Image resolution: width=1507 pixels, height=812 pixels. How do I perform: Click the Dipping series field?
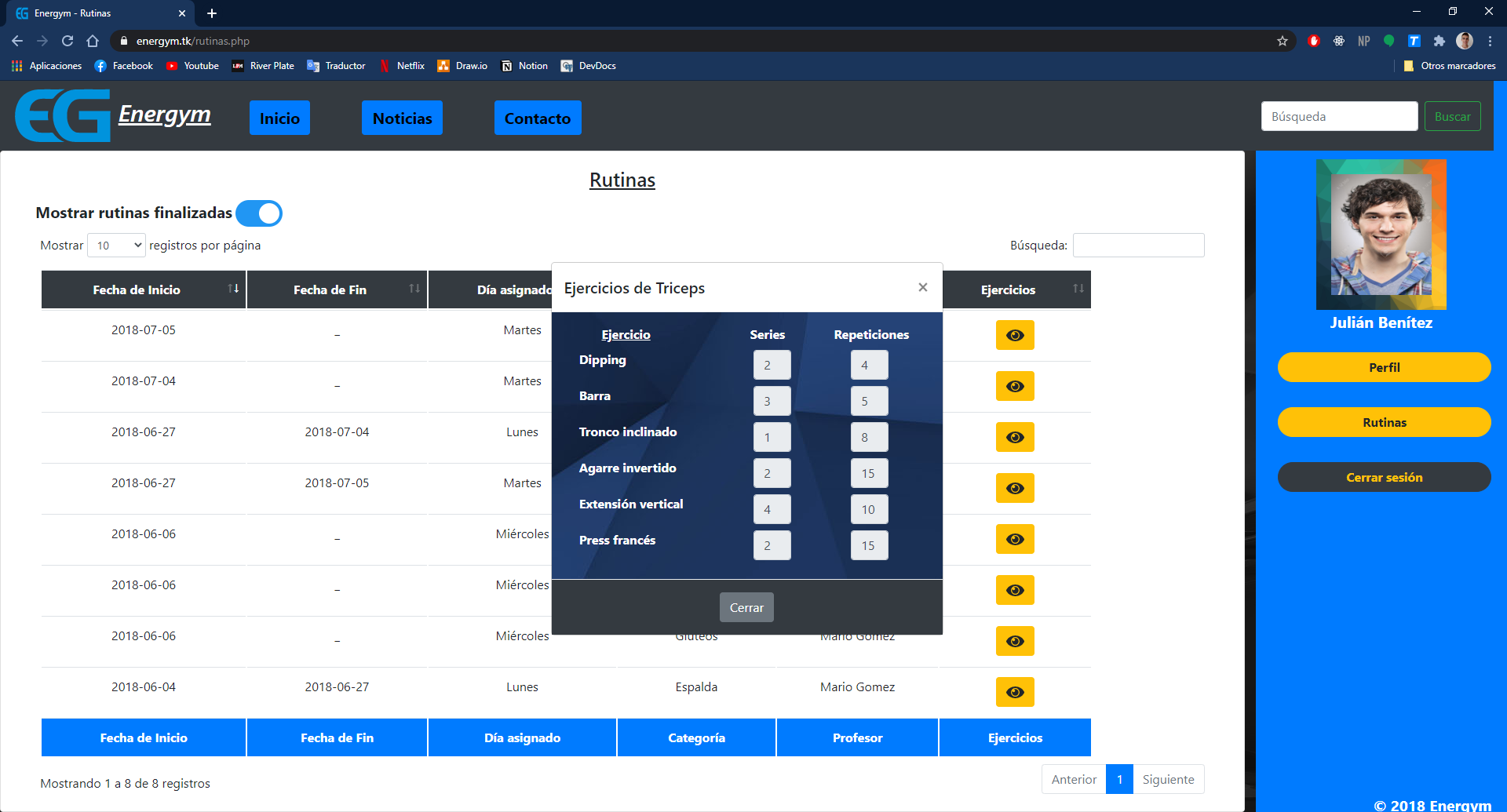tap(772, 365)
